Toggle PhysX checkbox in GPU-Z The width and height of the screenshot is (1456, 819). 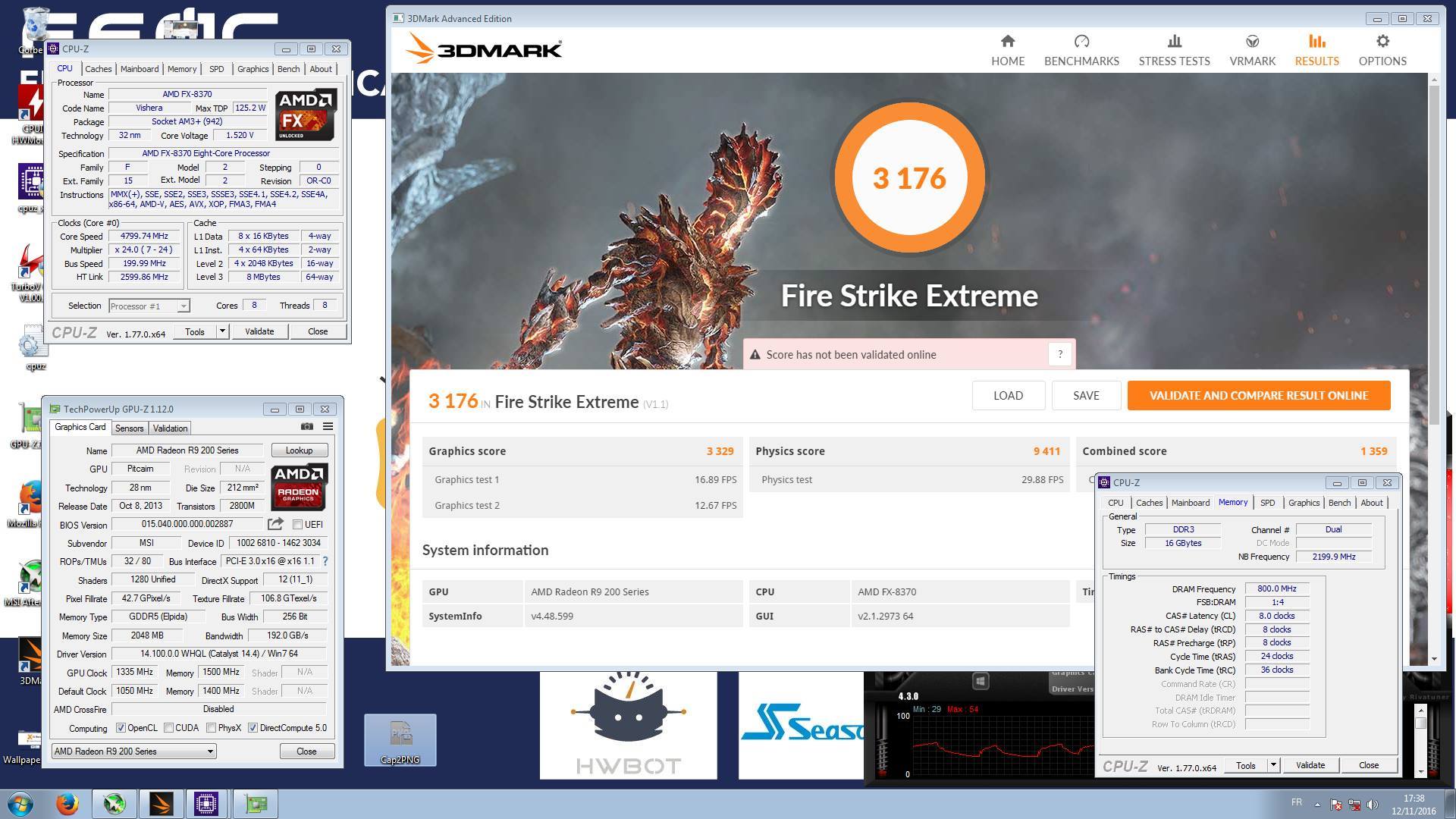tap(211, 728)
